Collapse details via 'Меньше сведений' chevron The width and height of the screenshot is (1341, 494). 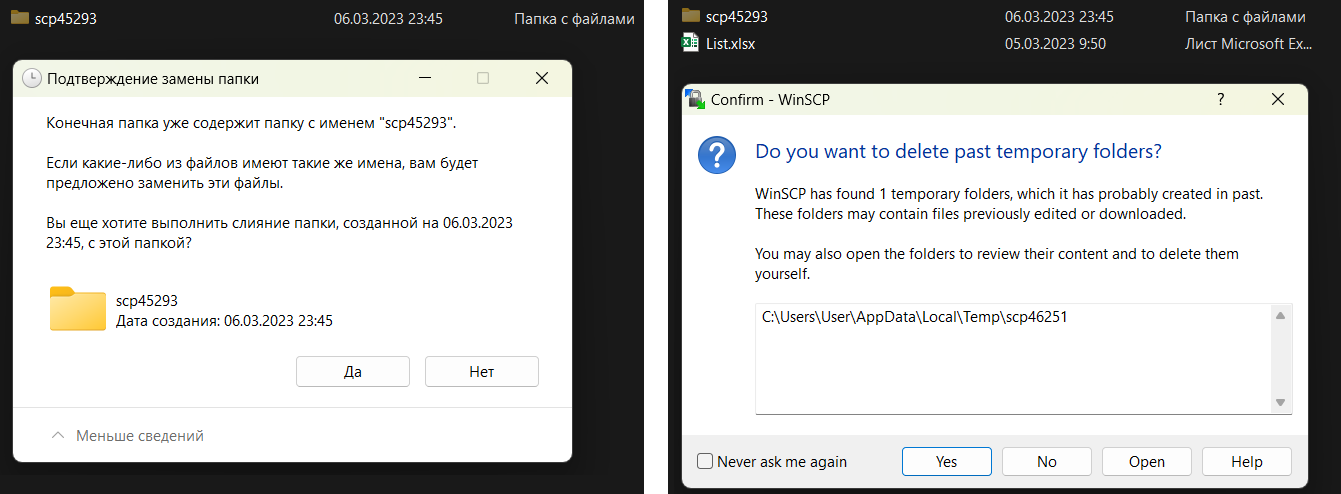[58, 436]
